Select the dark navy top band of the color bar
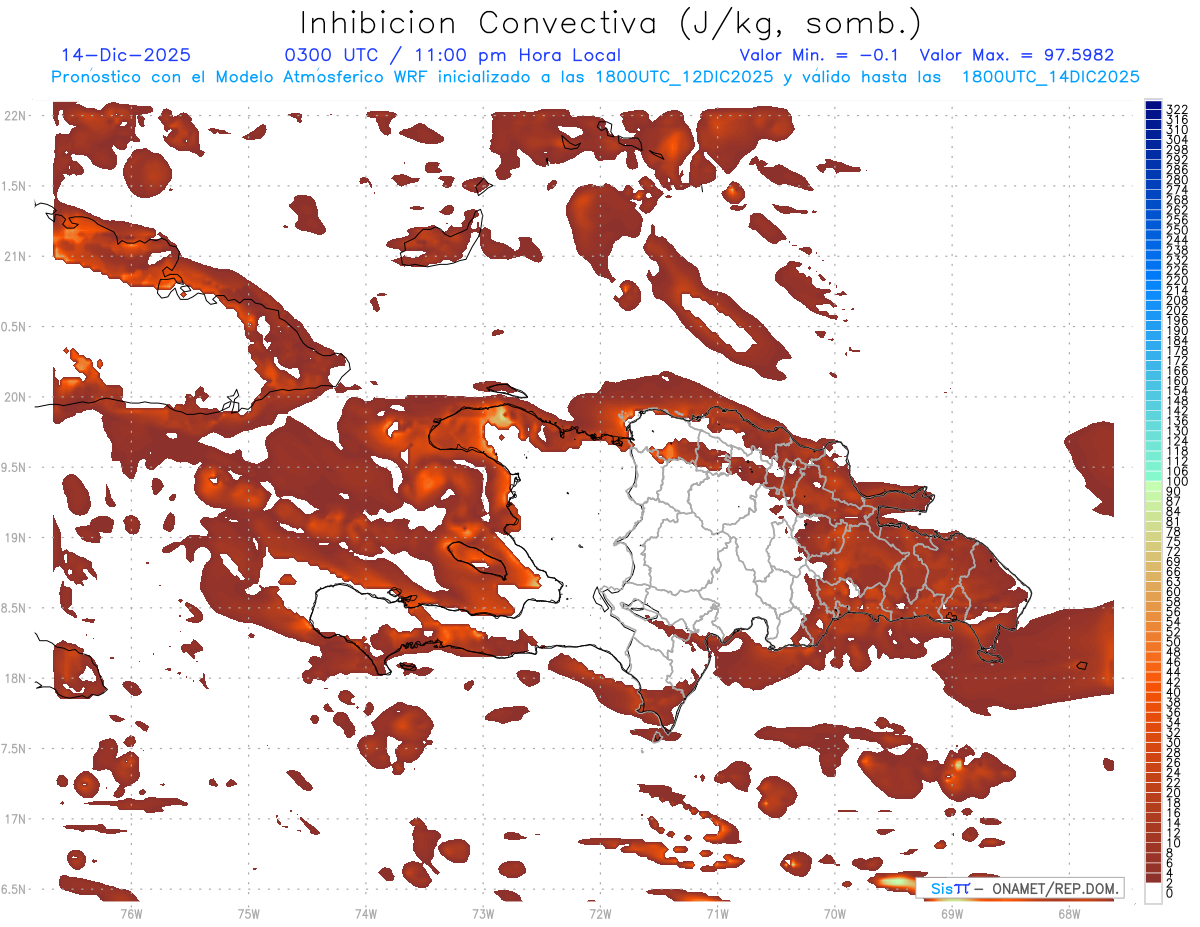Screen dimensions: 1200x927 (1154, 105)
